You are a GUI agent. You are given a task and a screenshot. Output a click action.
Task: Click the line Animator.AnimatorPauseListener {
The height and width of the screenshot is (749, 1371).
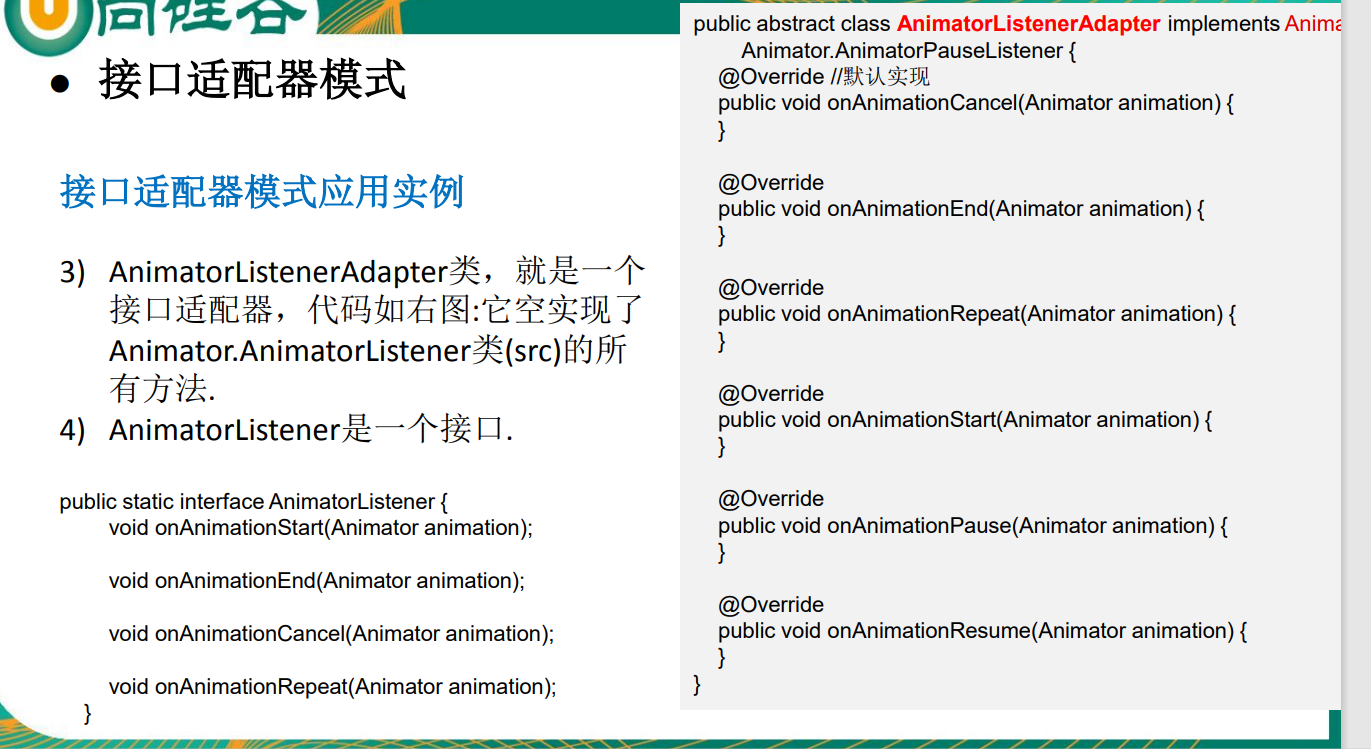909,51
